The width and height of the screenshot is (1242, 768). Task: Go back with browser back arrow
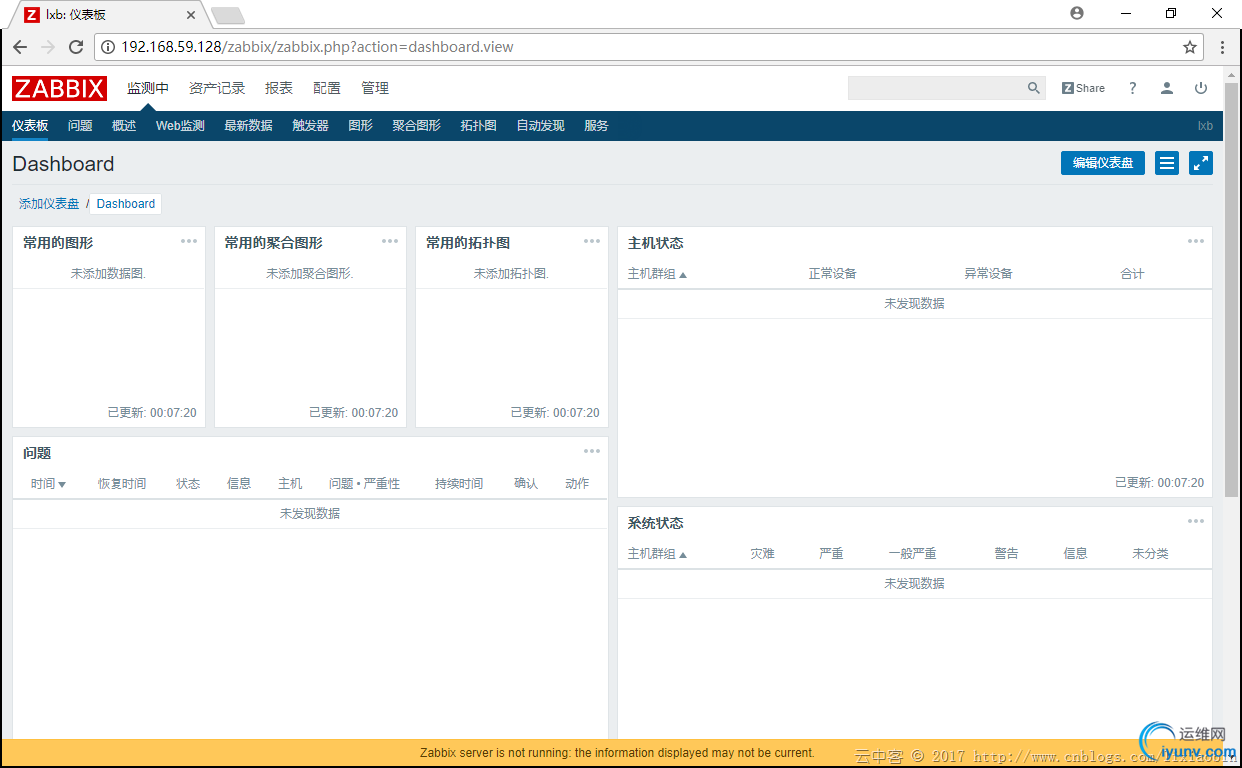pos(20,47)
